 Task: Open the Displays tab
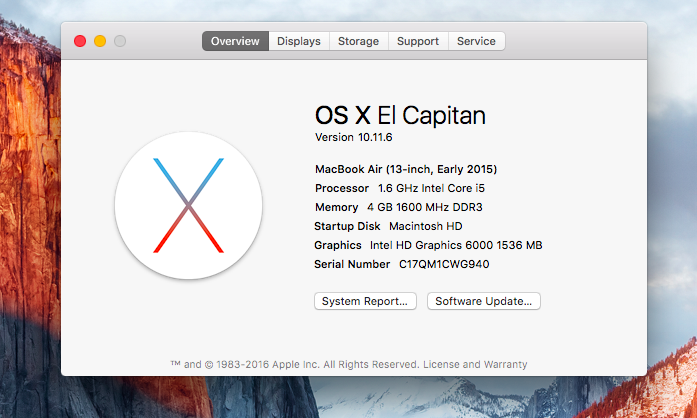(299, 41)
